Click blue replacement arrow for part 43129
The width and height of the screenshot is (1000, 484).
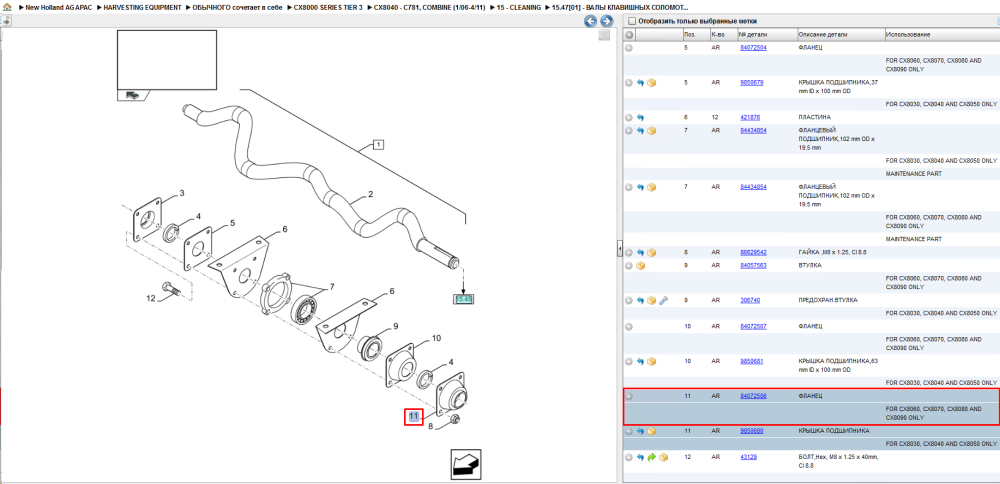click(x=640, y=457)
